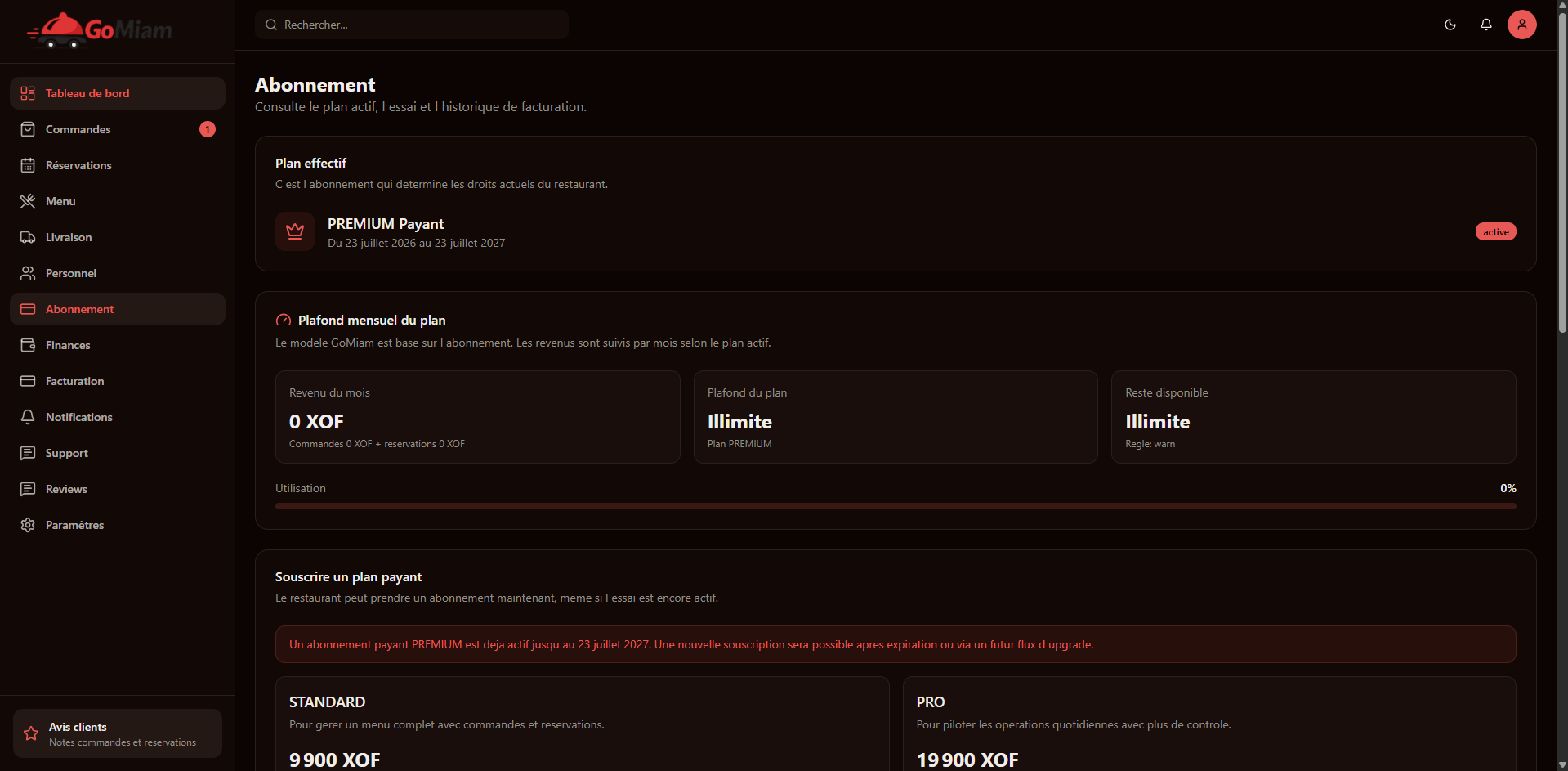Open the Abonnement sidebar item
The height and width of the screenshot is (771, 1568).
[x=118, y=309]
